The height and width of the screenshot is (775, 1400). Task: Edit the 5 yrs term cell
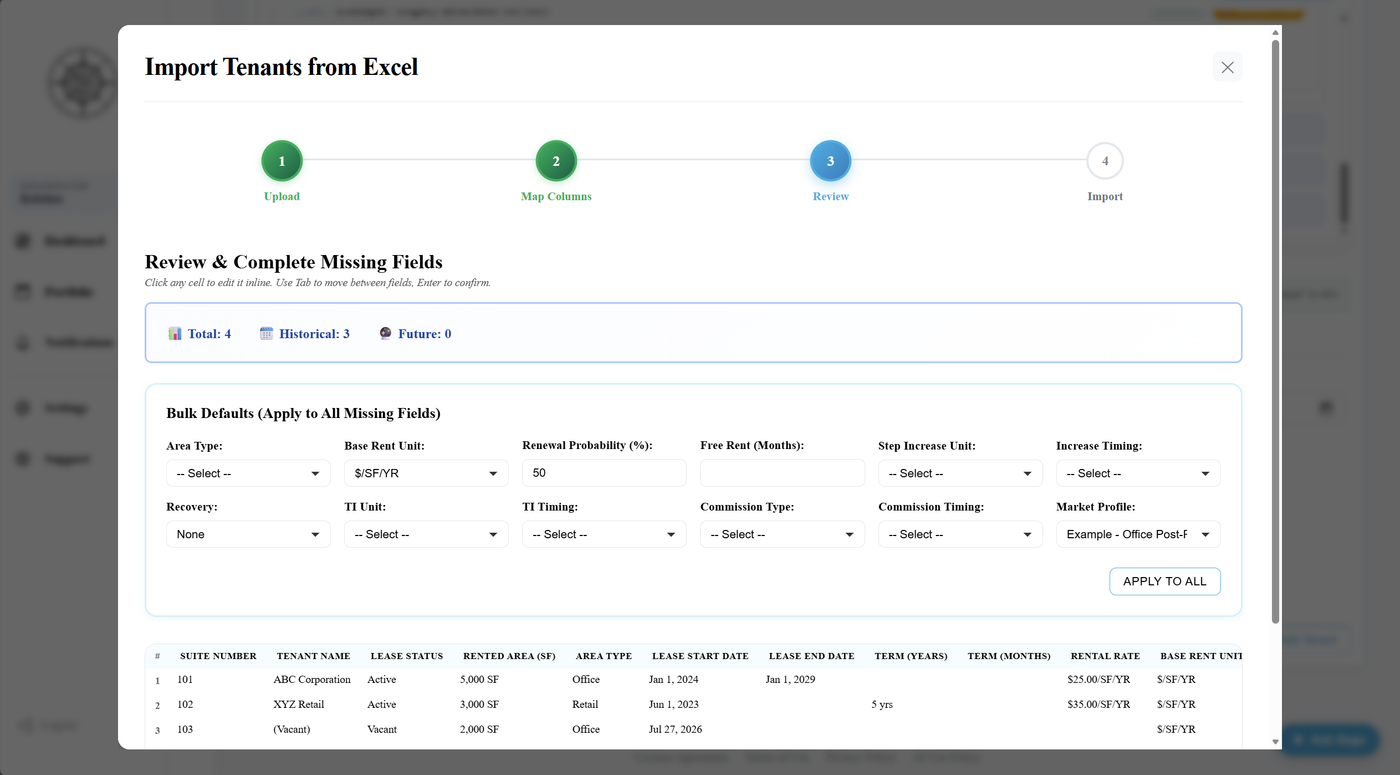882,704
